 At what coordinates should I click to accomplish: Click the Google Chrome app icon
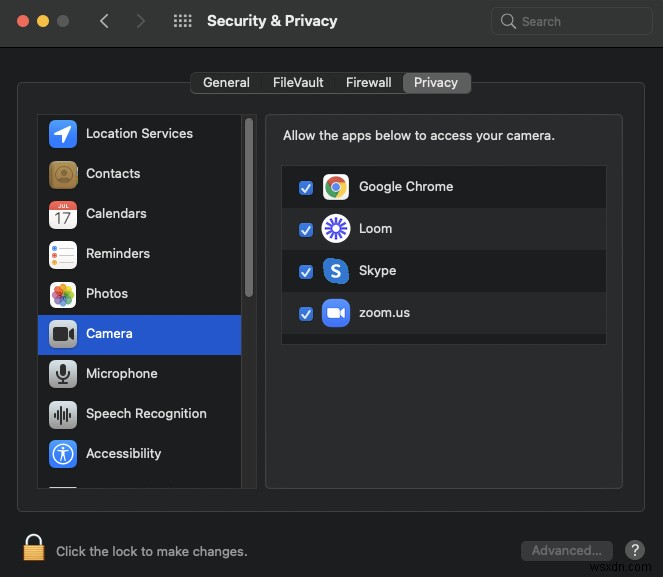[x=336, y=187]
